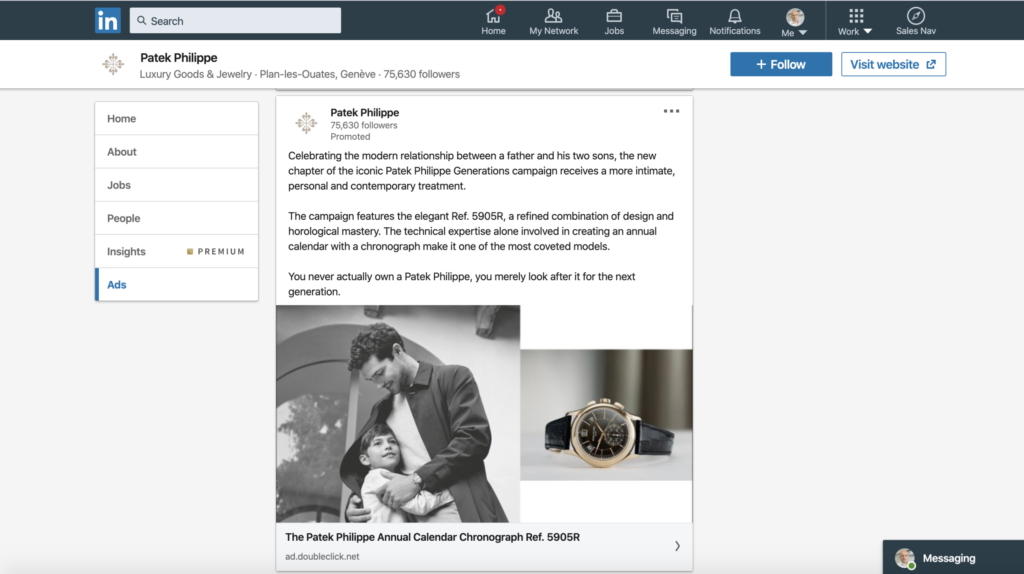This screenshot has width=1024, height=574.
Task: Select Jobs in company sidebar
Action: (x=176, y=185)
